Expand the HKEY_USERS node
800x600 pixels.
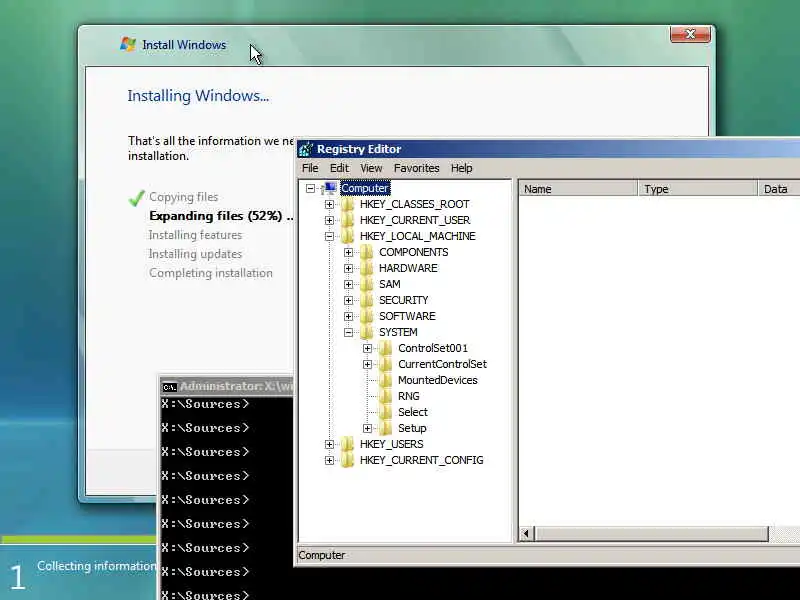(329, 444)
